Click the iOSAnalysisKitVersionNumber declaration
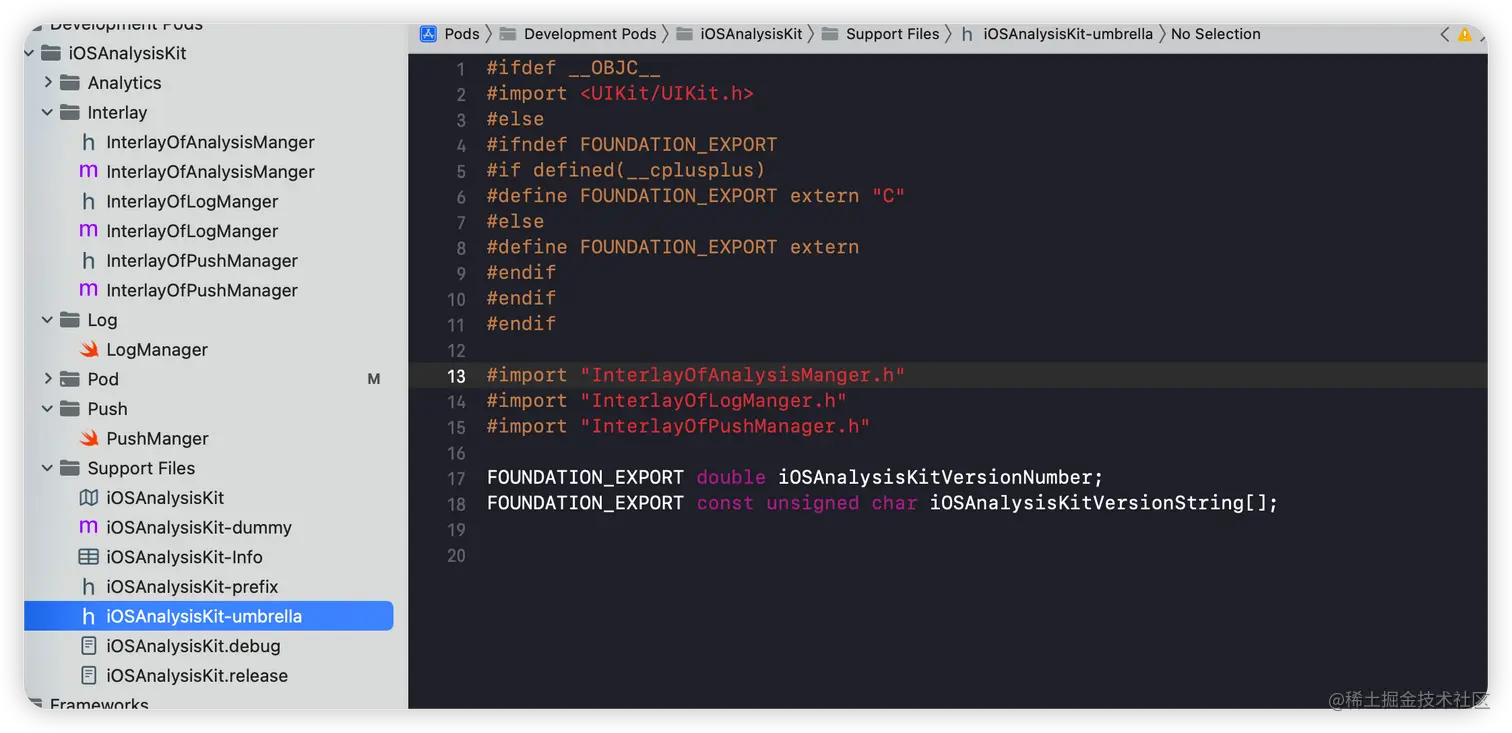This screenshot has width=1512, height=733. (x=795, y=478)
